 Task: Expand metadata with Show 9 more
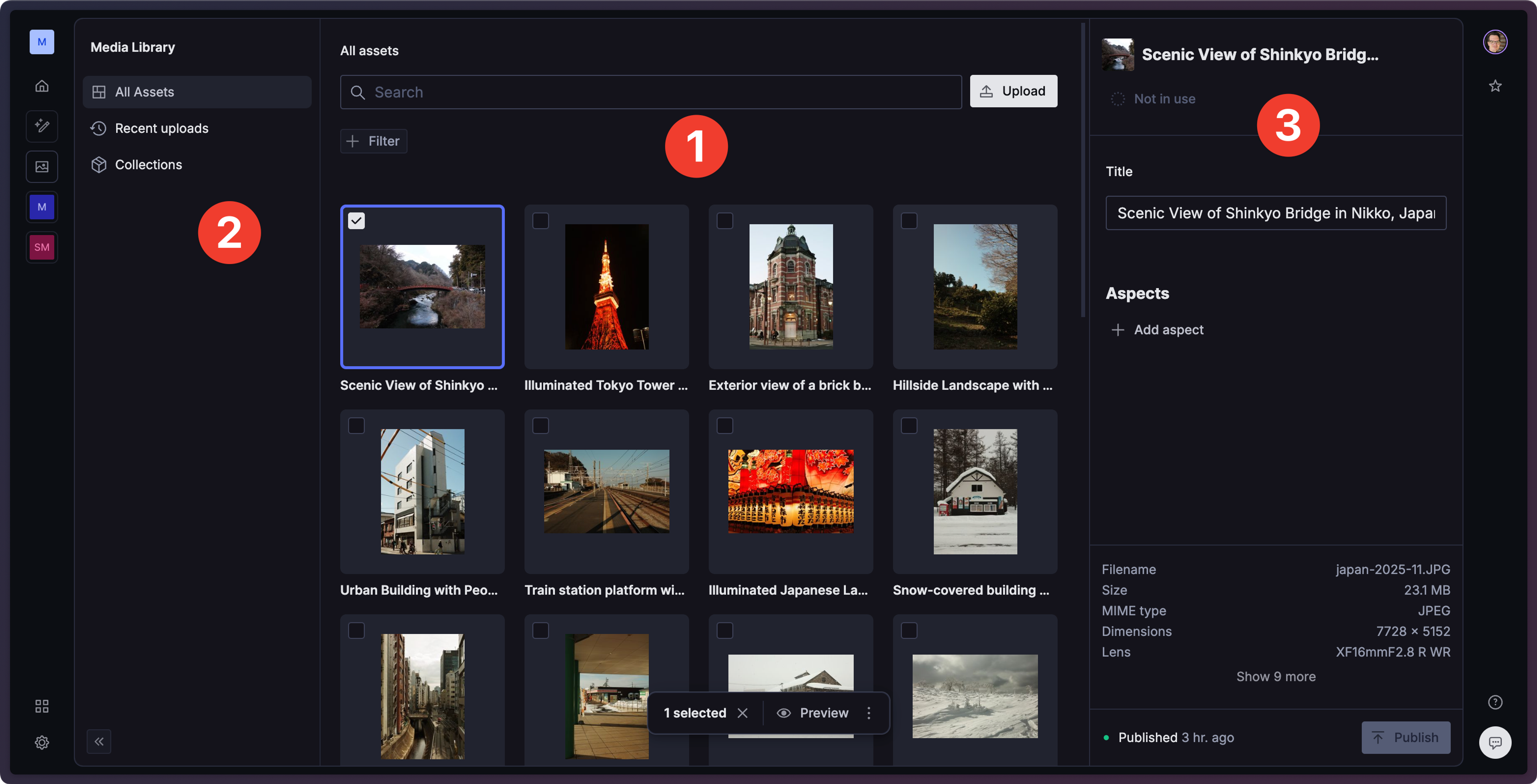[x=1276, y=676]
